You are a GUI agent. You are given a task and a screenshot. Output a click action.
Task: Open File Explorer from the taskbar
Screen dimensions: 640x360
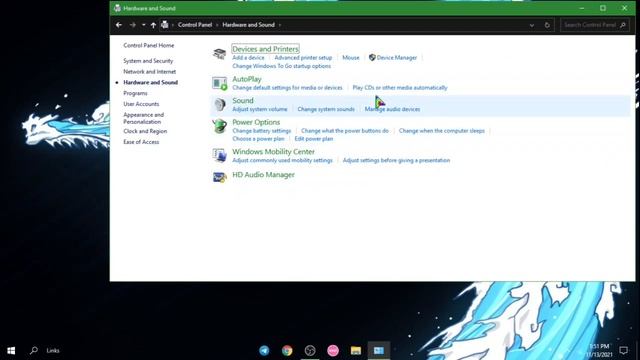pyautogui.click(x=356, y=350)
